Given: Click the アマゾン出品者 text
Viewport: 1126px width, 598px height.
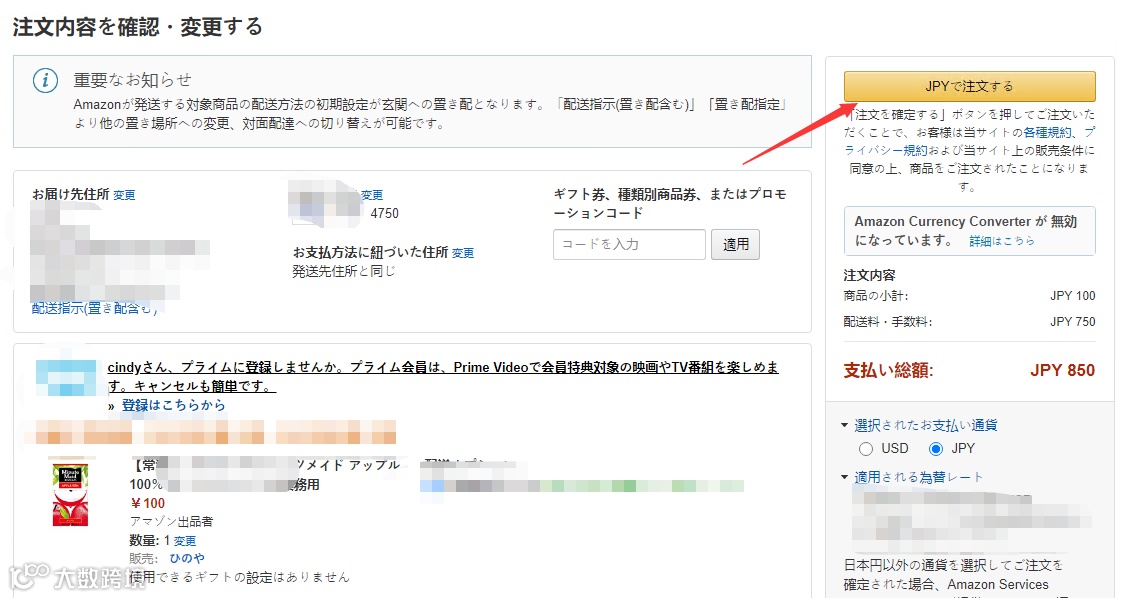Looking at the screenshot, I should (171, 521).
